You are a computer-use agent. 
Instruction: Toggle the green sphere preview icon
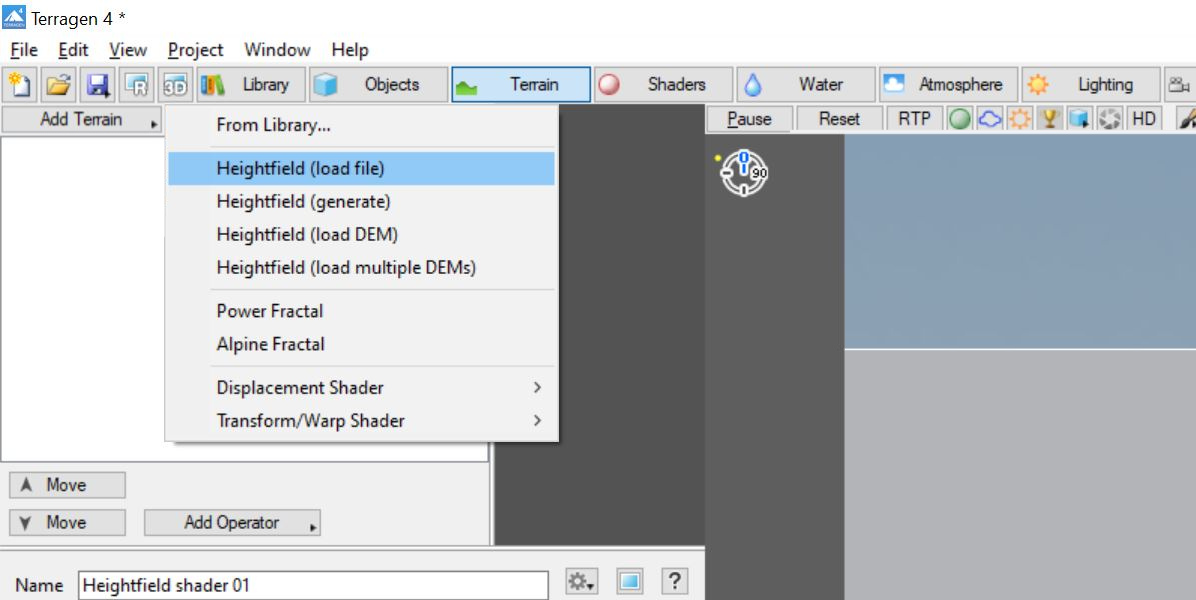pyautogui.click(x=960, y=119)
